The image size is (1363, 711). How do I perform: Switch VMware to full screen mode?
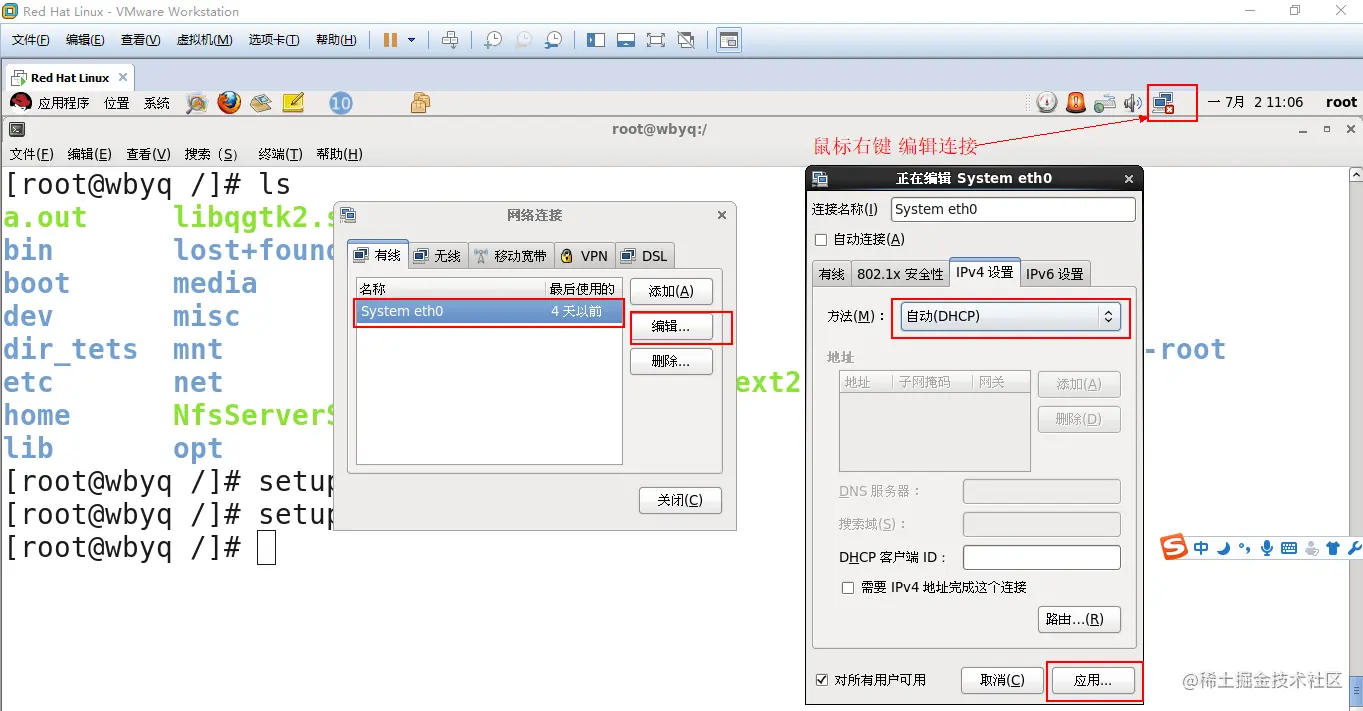click(x=656, y=40)
